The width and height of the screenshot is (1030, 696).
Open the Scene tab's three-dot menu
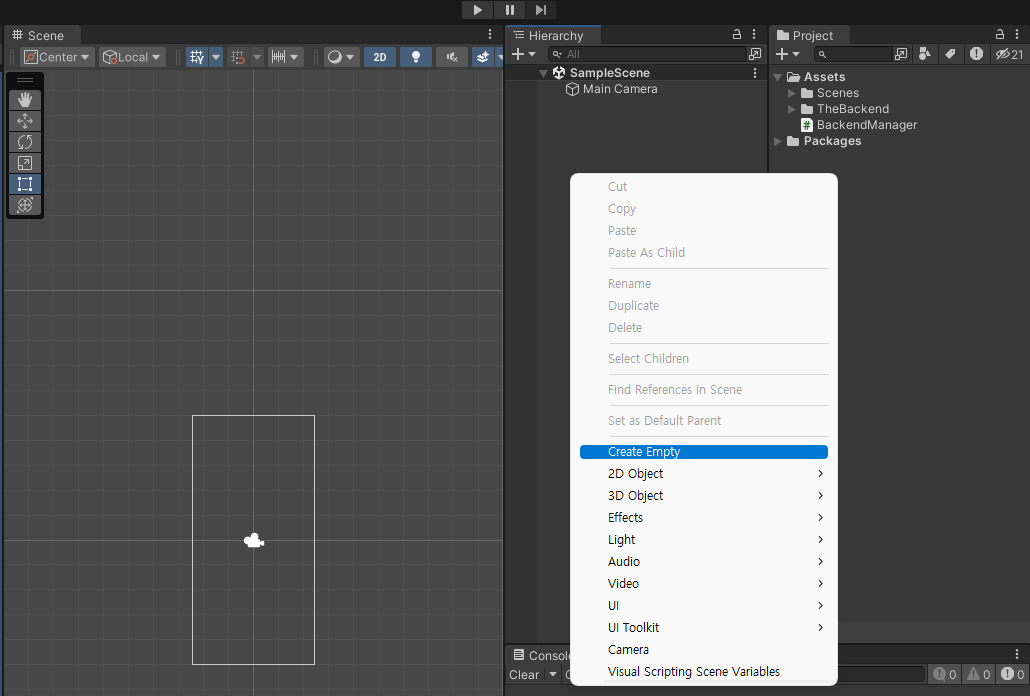click(x=490, y=34)
